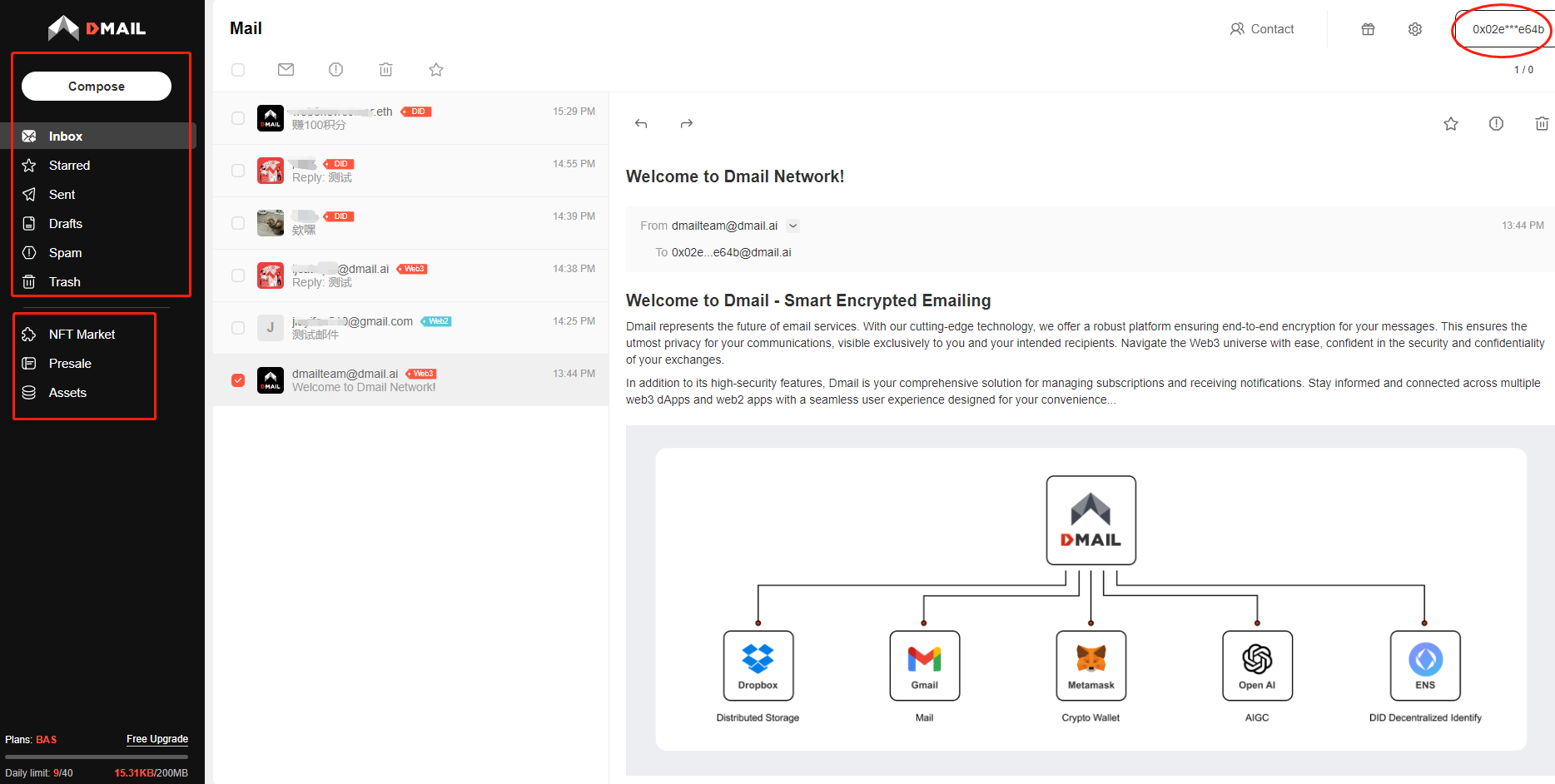Open the 0x02e***e64b account menu
The height and width of the screenshot is (784, 1555).
1504,29
